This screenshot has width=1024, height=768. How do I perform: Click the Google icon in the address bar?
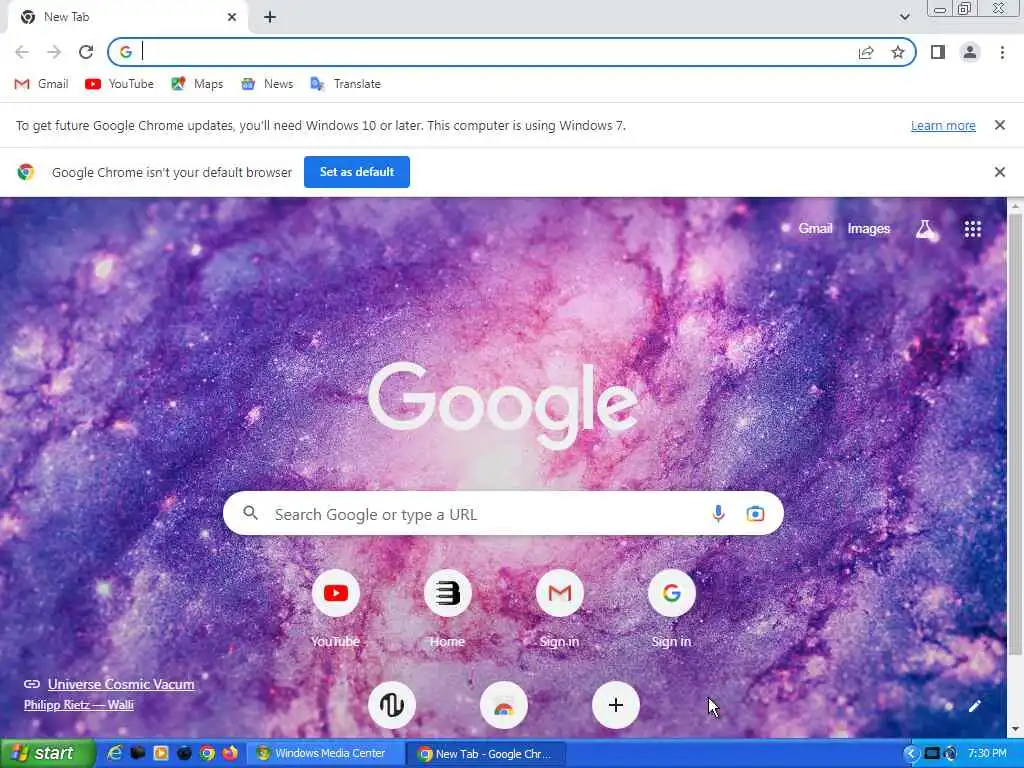pos(126,52)
